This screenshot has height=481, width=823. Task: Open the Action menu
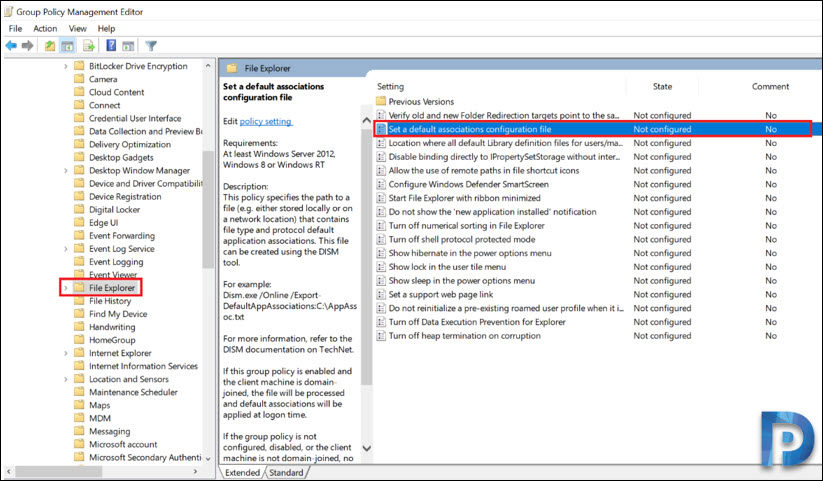pos(45,28)
